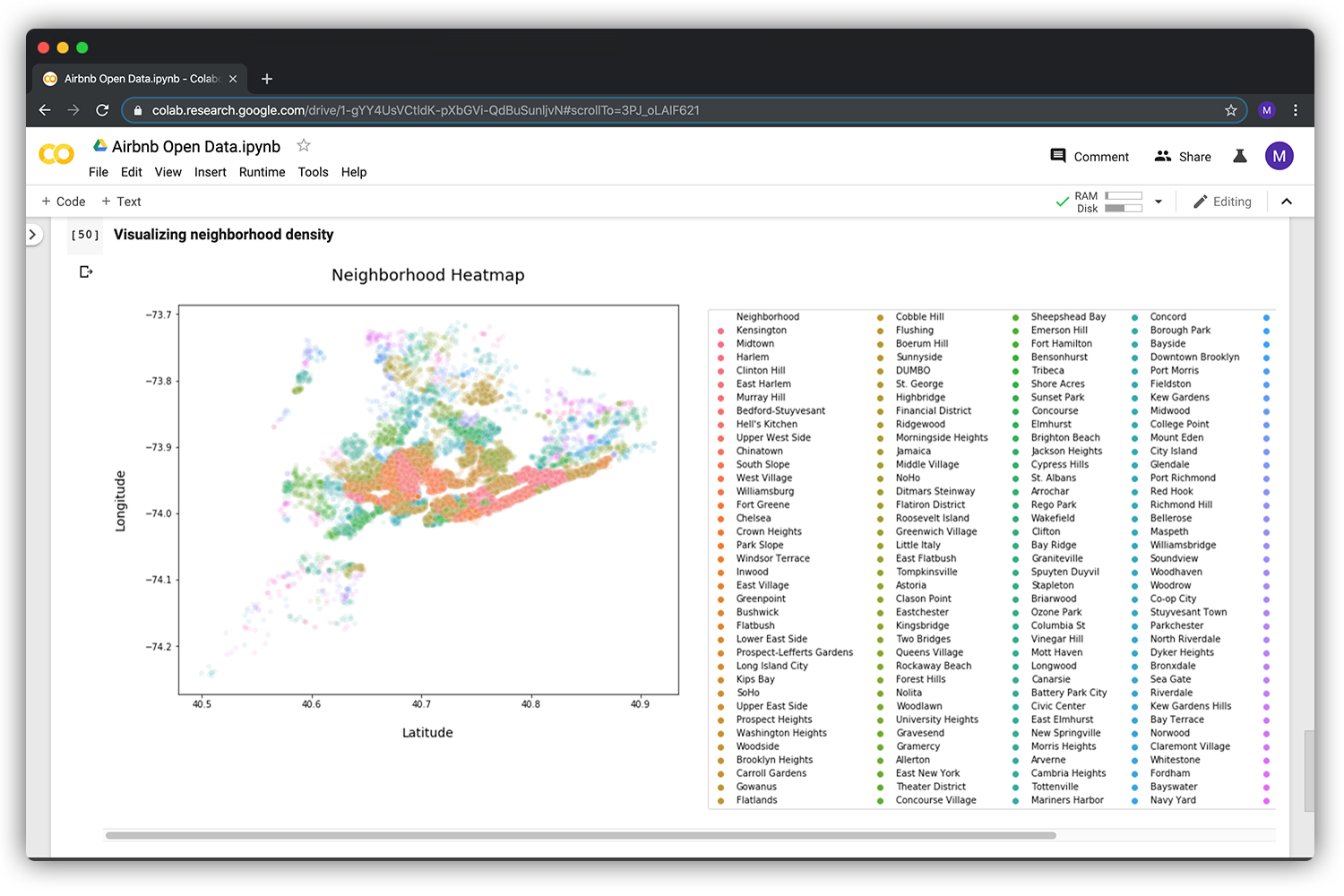Open the Colab home logo
Viewport: 1344px width, 896px height.
[x=56, y=155]
